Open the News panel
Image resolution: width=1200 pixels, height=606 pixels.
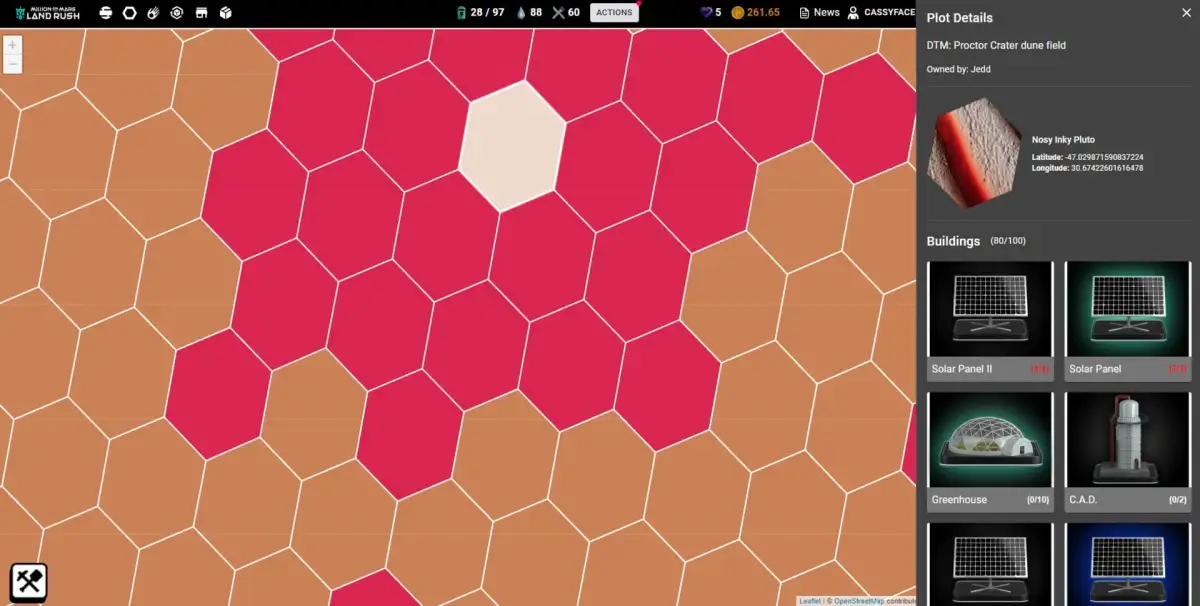[x=820, y=13]
